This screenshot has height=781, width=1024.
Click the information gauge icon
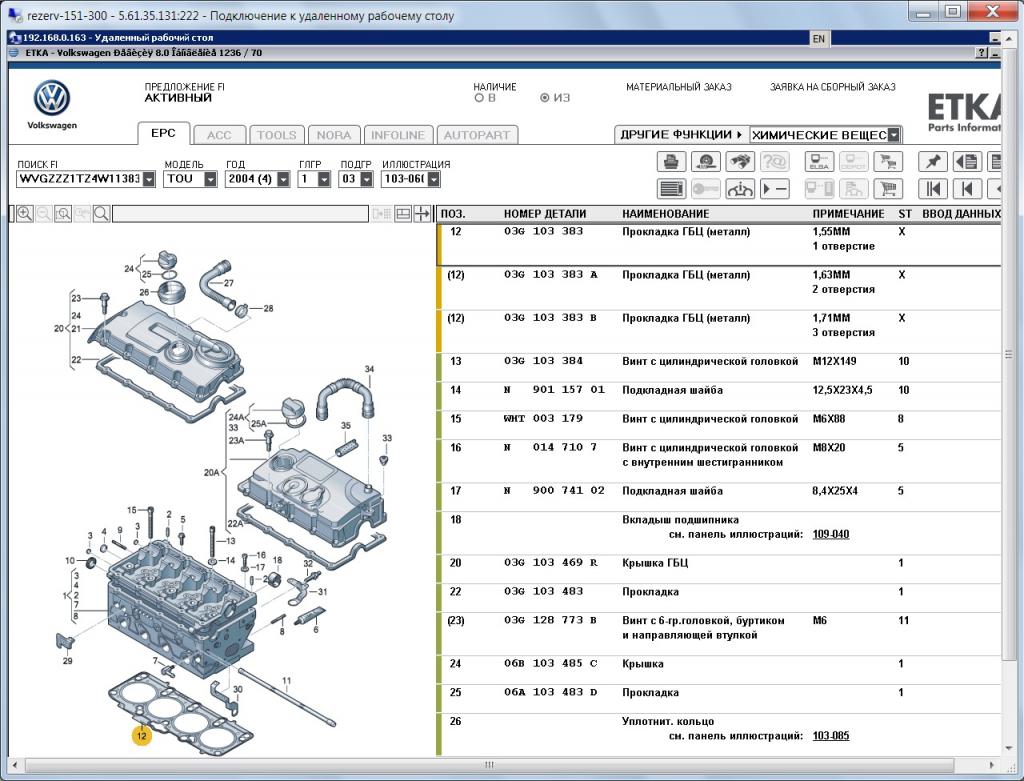(x=740, y=189)
